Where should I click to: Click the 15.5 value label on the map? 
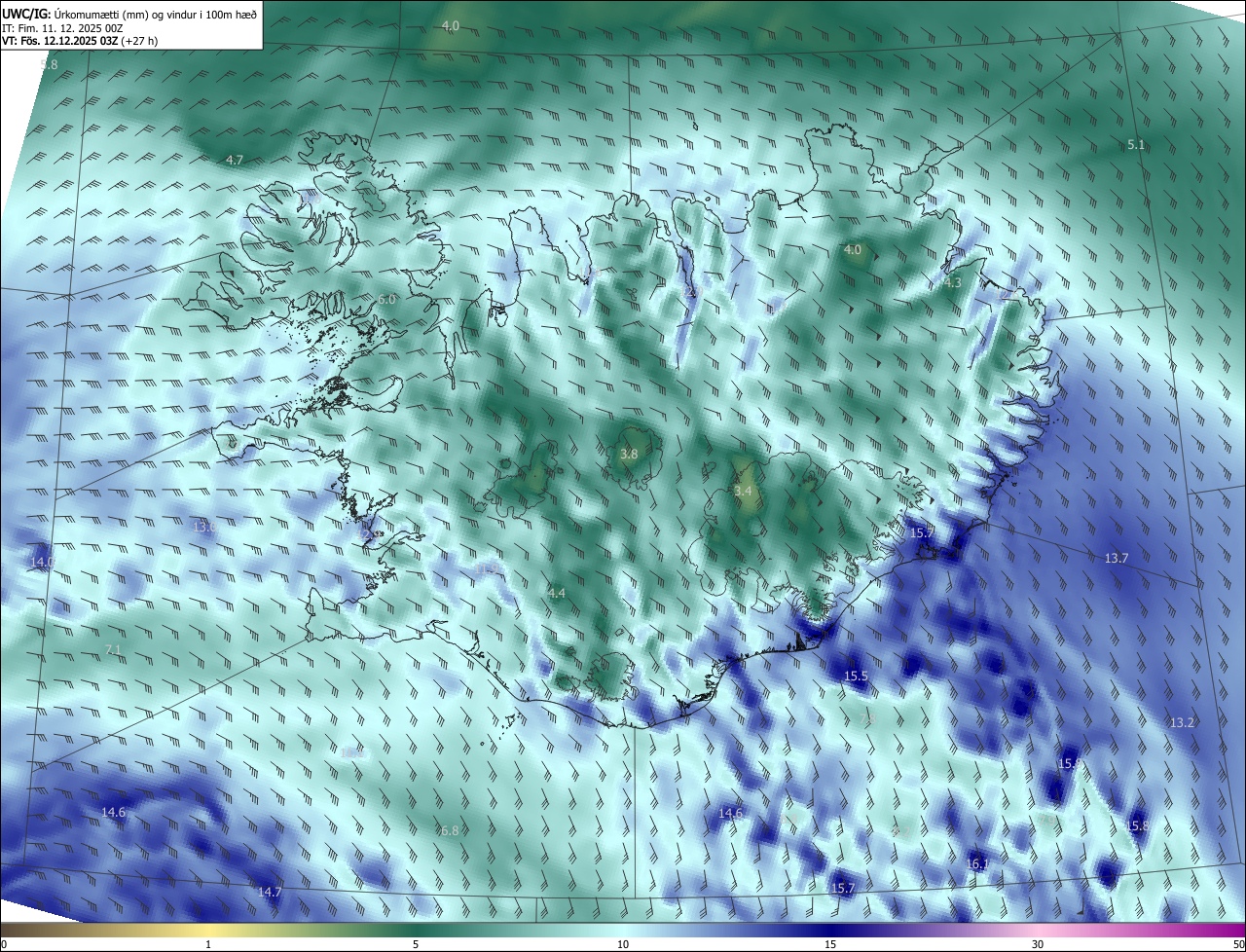(x=856, y=676)
